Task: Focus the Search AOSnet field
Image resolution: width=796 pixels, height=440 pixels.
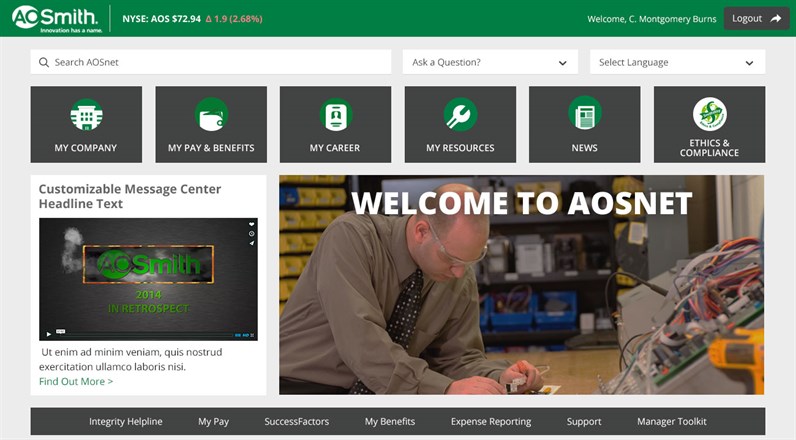Action: coord(211,62)
